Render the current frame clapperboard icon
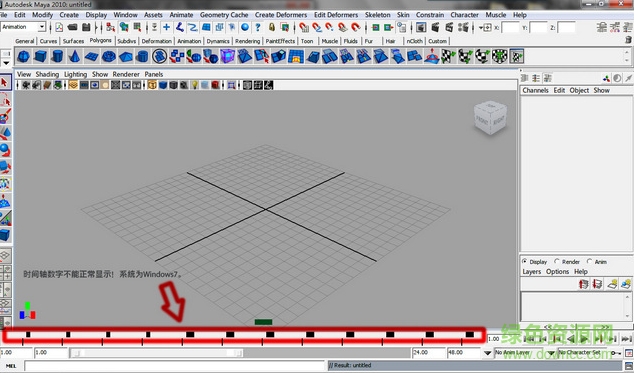 (435, 27)
